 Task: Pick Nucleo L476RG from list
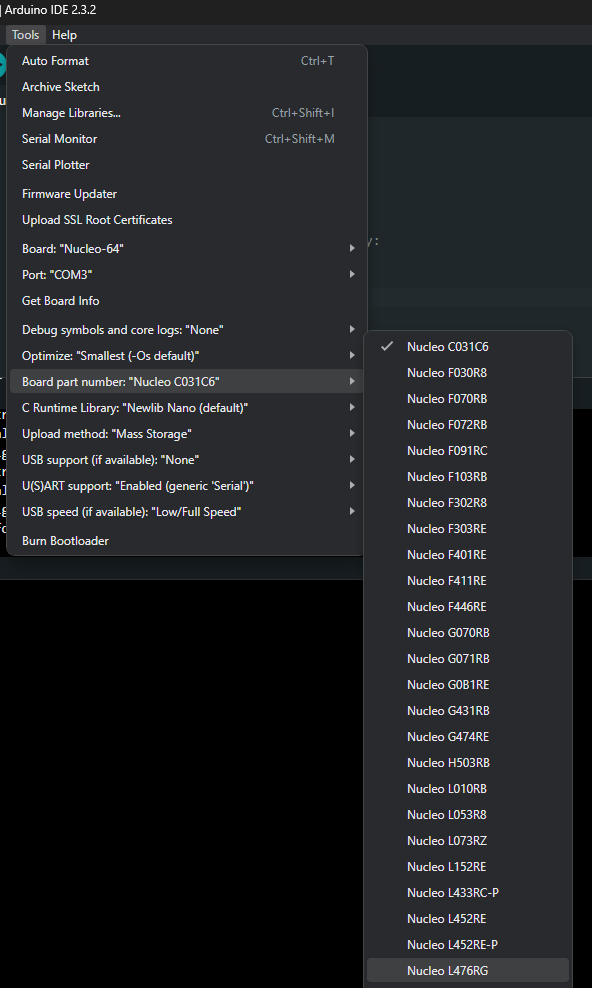[x=467, y=970]
